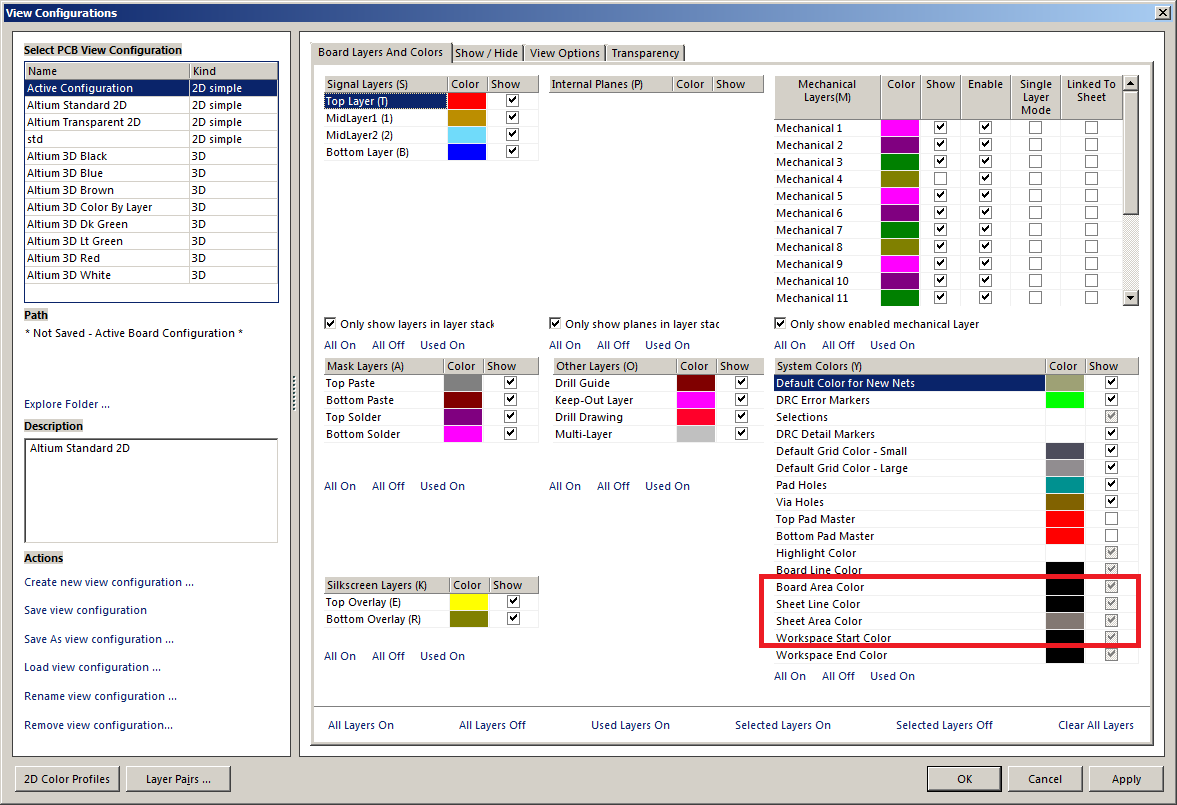Toggle Show for MidLayer1

tap(513, 118)
